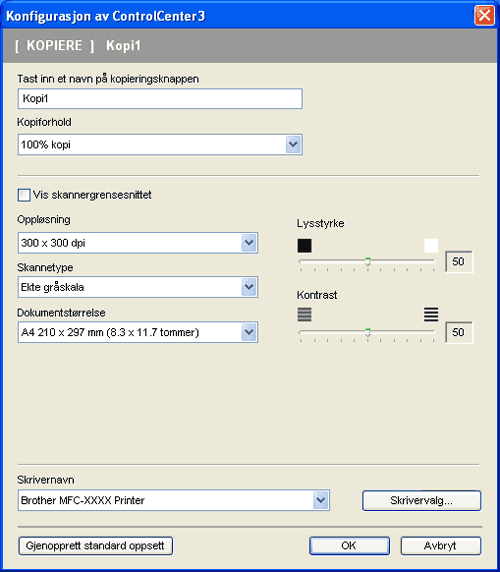Cancel with the Avbryt button
The width and height of the screenshot is (500, 572).
441,546
